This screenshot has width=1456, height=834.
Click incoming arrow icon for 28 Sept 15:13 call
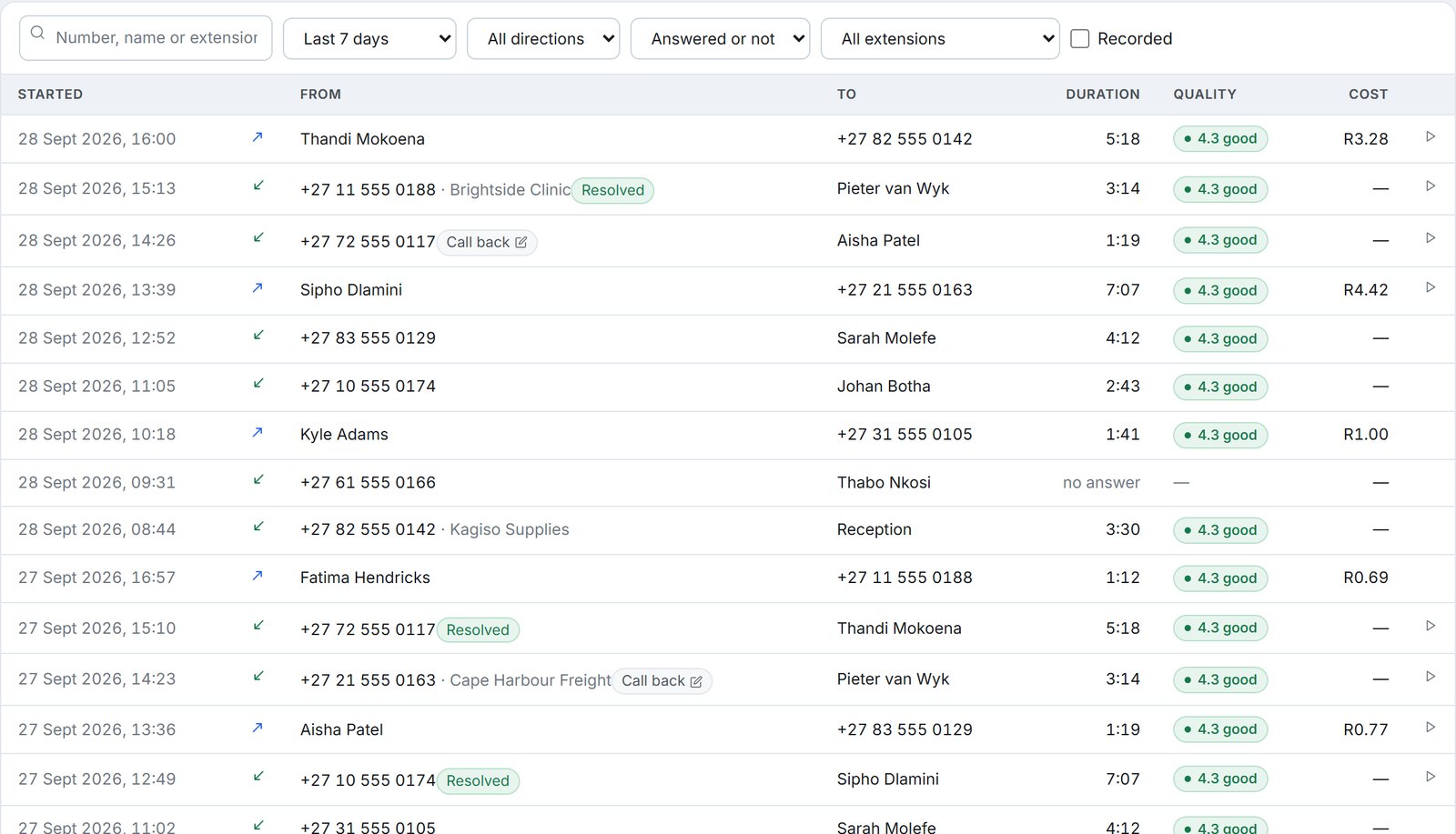[258, 186]
